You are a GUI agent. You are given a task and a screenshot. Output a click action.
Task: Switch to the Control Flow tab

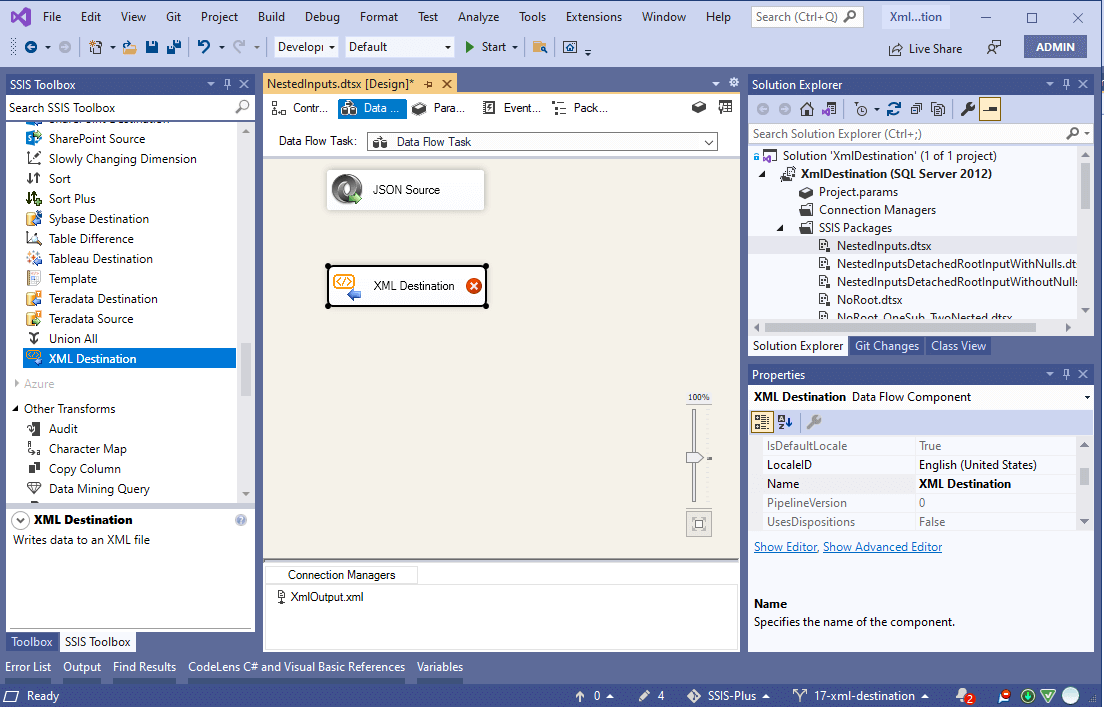300,108
